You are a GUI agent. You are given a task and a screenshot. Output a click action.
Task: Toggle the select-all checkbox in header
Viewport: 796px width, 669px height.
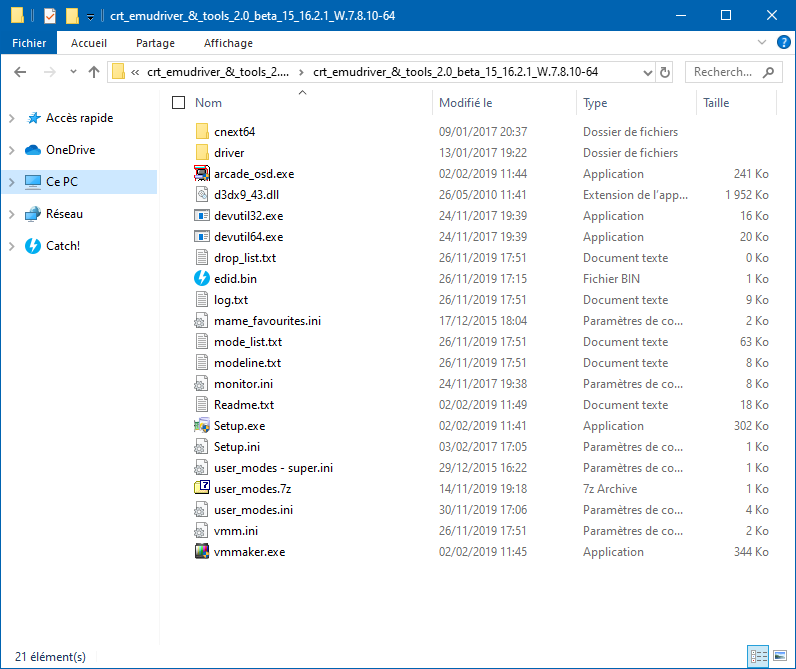point(179,103)
